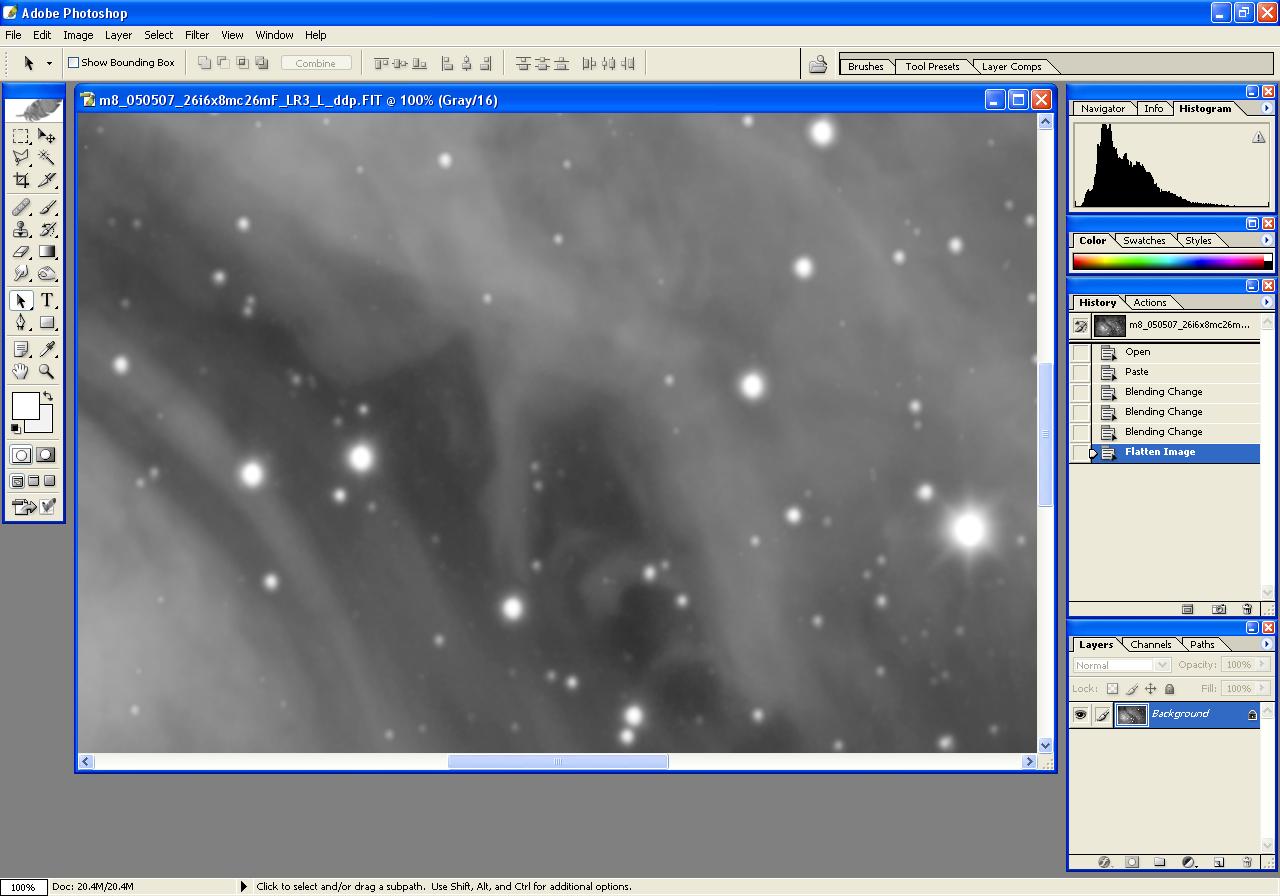Click the color spectrum ramp bar
The width and height of the screenshot is (1280, 896).
(1167, 262)
